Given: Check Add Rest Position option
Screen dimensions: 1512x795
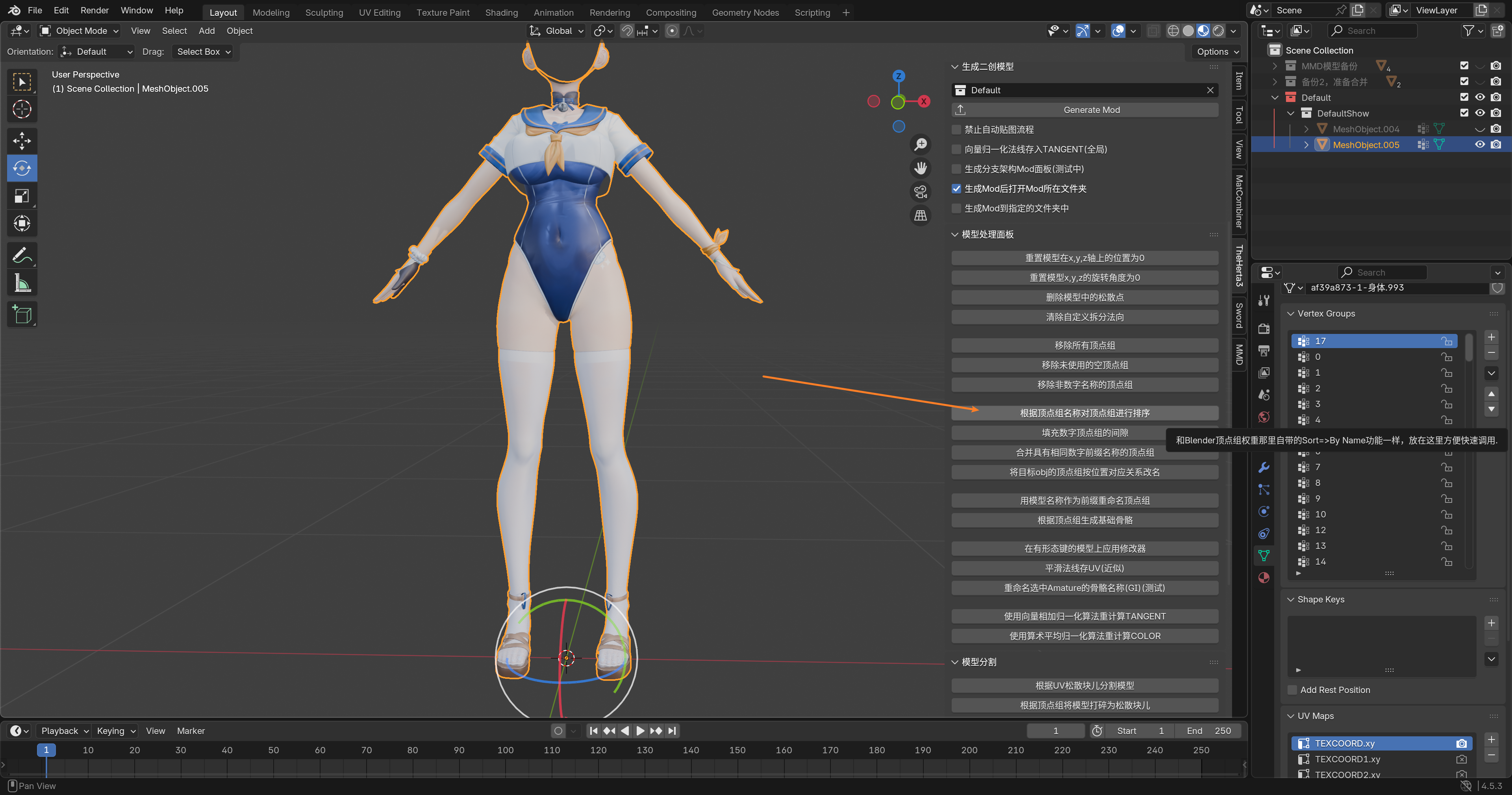Looking at the screenshot, I should [x=1292, y=690].
